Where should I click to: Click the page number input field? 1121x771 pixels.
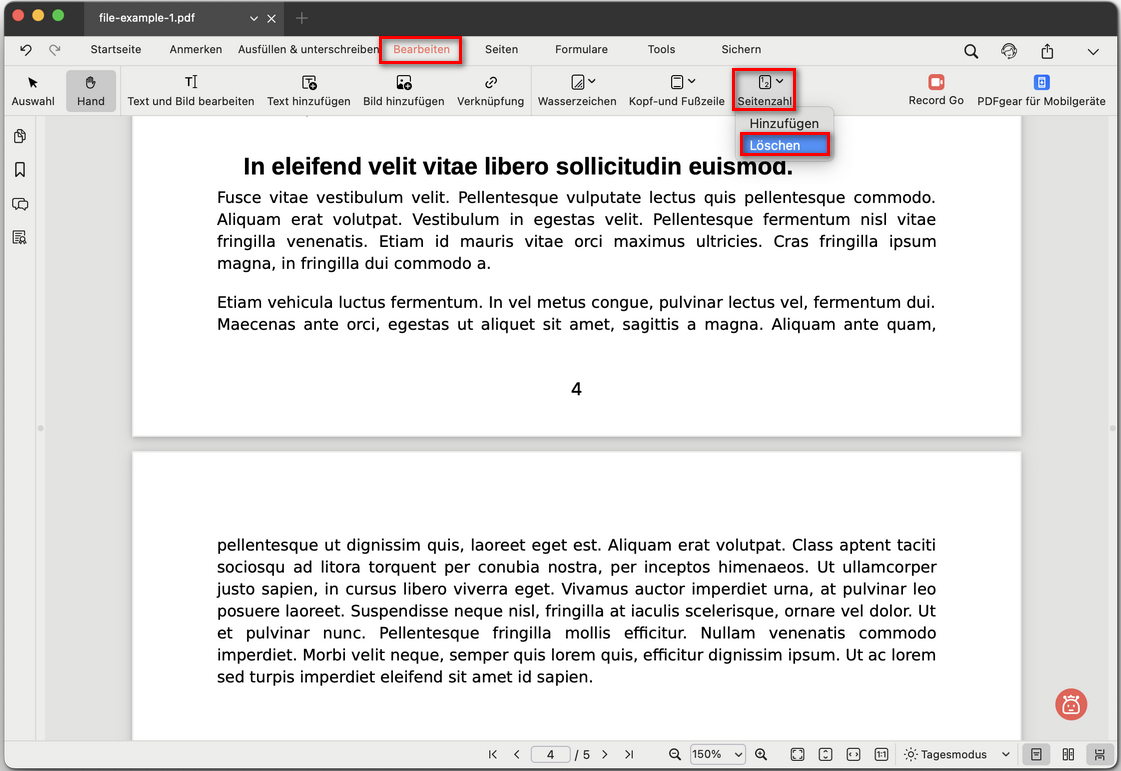point(550,754)
